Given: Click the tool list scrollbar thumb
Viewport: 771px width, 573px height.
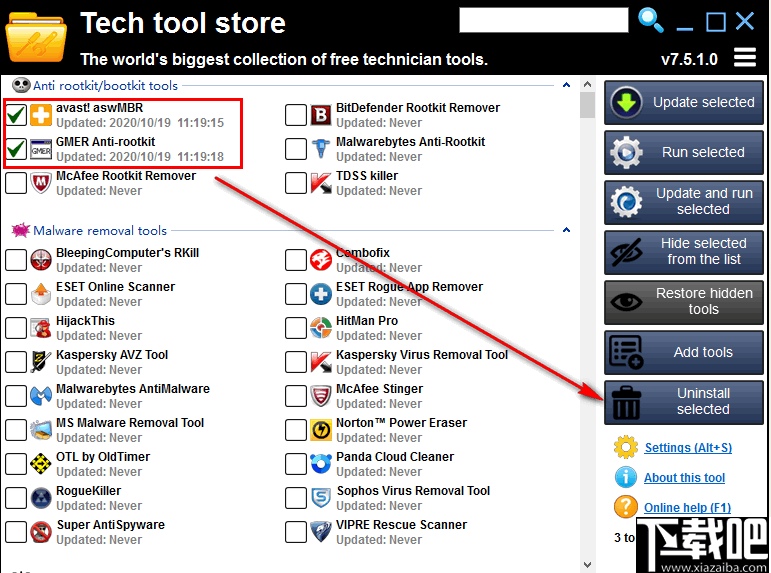Looking at the screenshot, I should 587,105.
